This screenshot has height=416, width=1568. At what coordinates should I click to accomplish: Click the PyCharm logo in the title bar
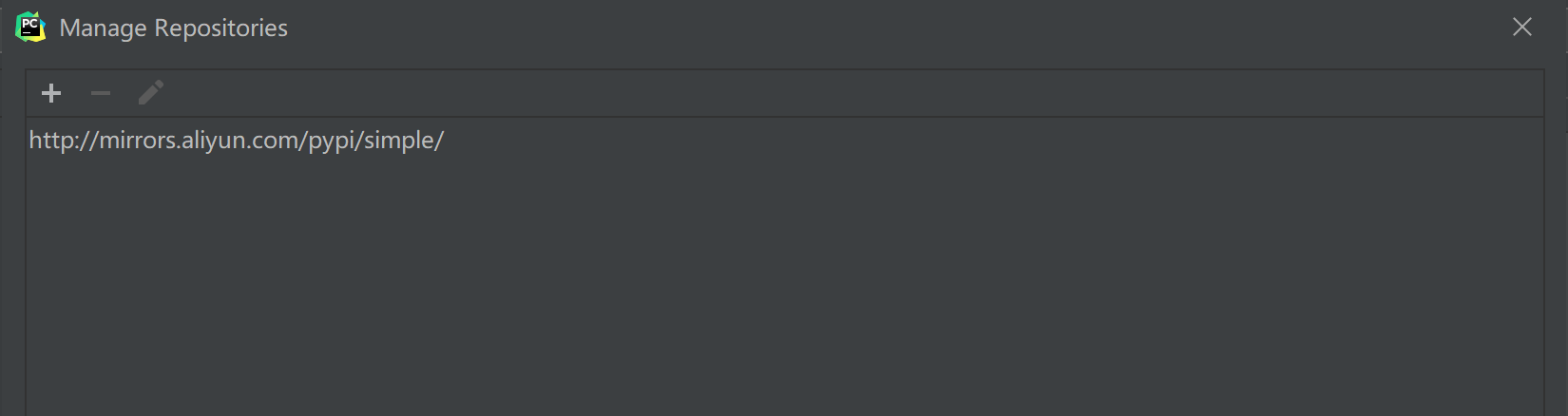click(x=30, y=28)
